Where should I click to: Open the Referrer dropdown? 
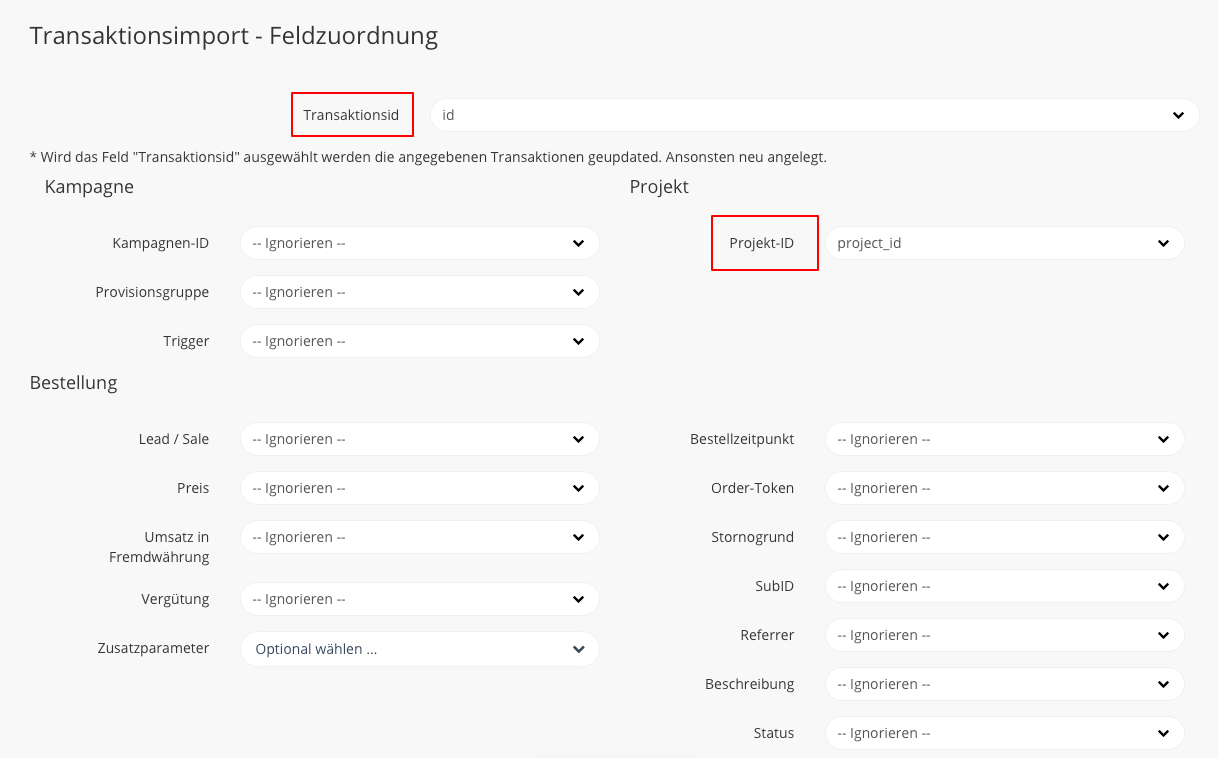pyautogui.click(x=1004, y=635)
